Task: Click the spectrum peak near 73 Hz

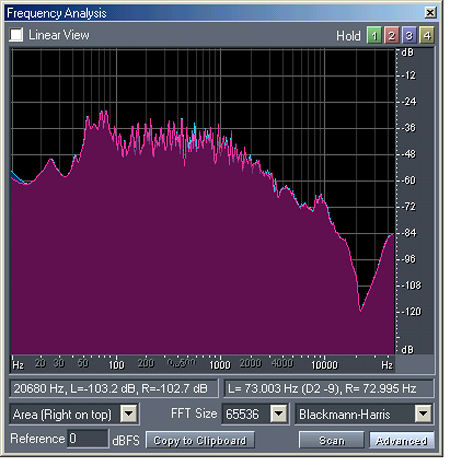Action: click(103, 113)
